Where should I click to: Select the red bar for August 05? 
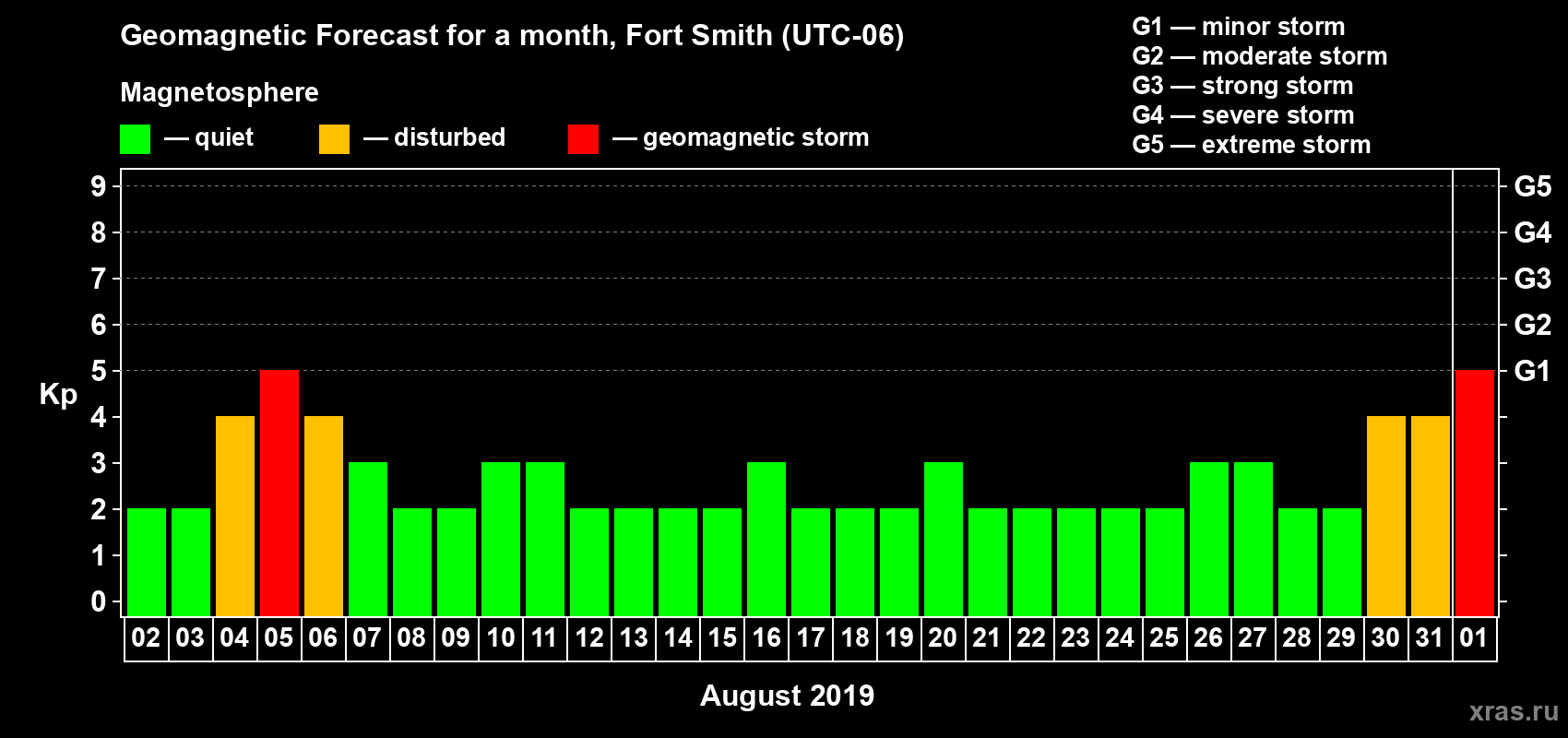click(279, 493)
